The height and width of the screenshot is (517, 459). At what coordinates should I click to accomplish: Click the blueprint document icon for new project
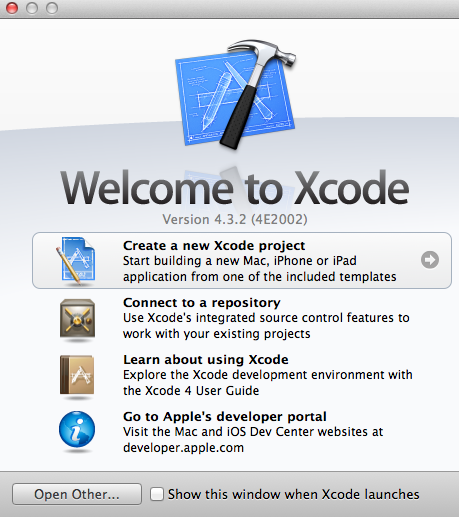(x=76, y=260)
